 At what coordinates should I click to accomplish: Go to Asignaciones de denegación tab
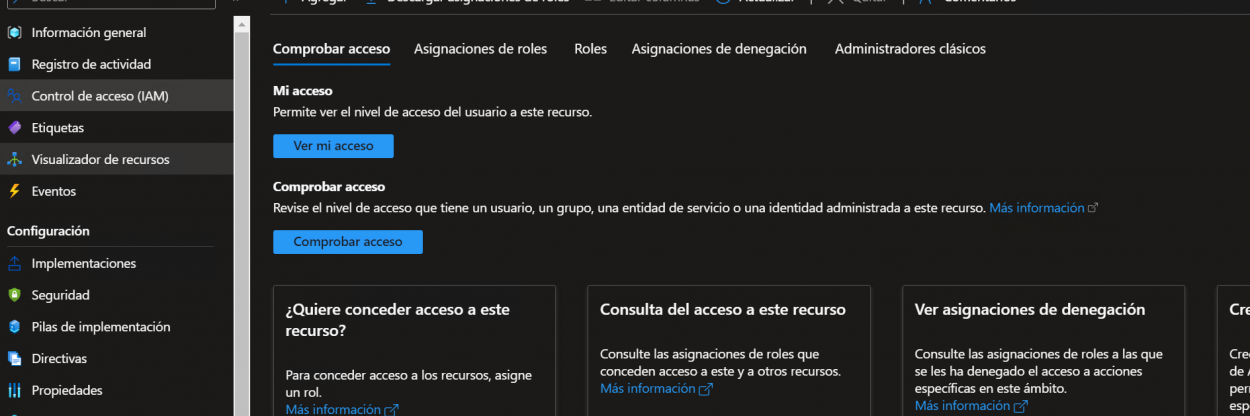(719, 49)
